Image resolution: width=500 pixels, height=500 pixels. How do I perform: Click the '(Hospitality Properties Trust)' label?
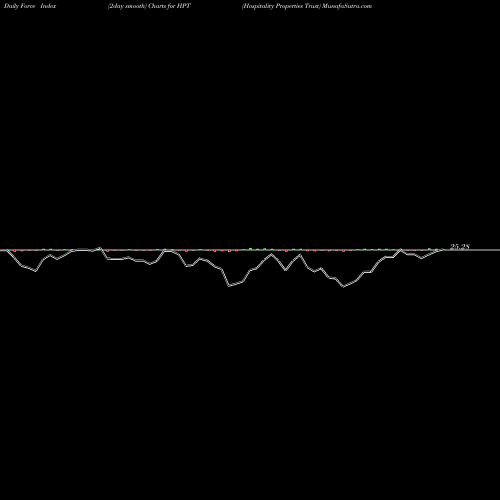pyautogui.click(x=281, y=6)
